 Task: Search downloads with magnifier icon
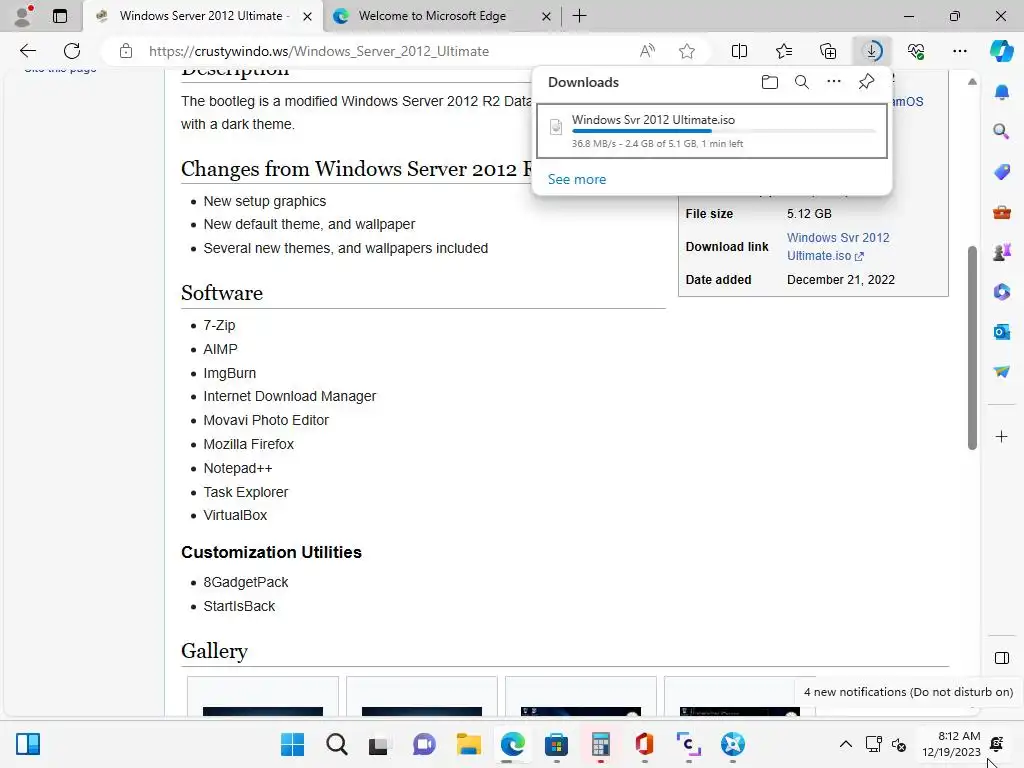coord(801,82)
